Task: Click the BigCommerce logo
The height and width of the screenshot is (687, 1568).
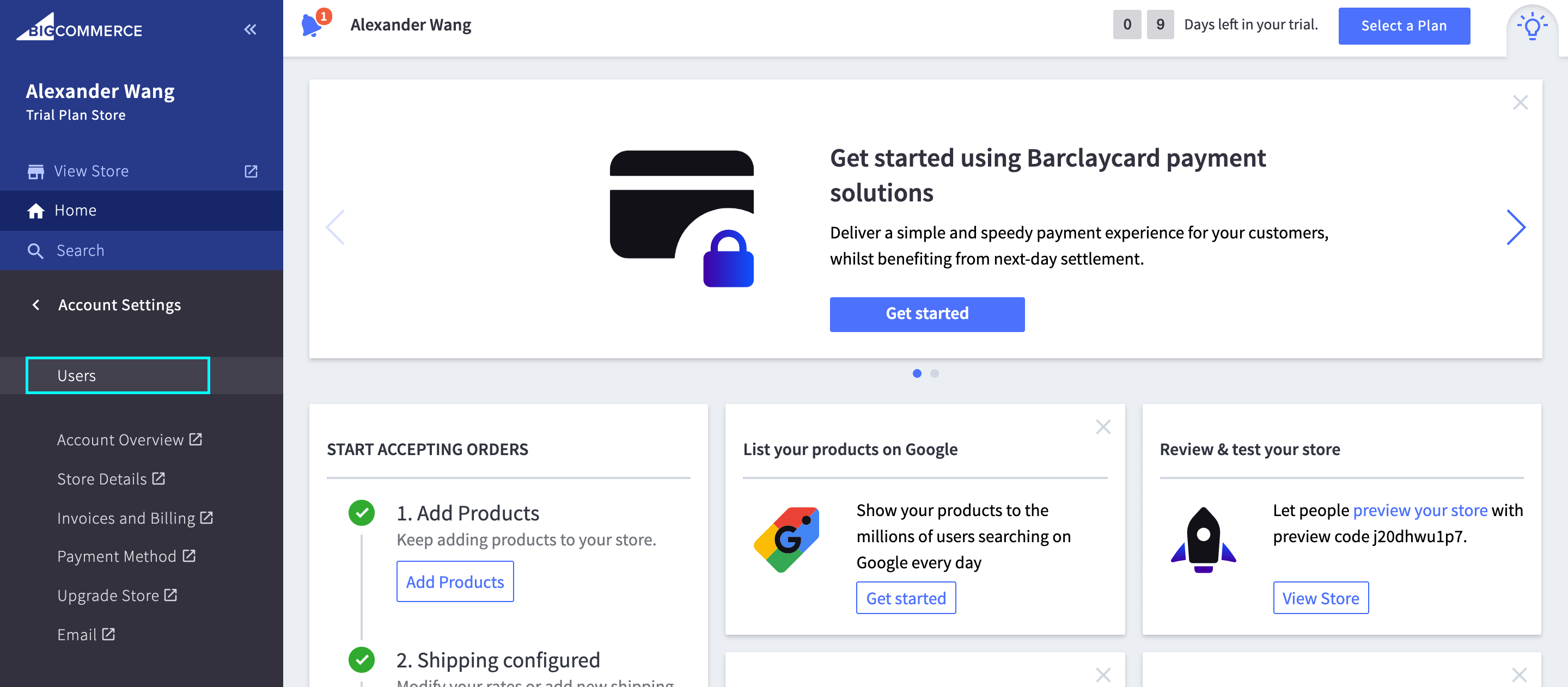Action: pos(79,28)
